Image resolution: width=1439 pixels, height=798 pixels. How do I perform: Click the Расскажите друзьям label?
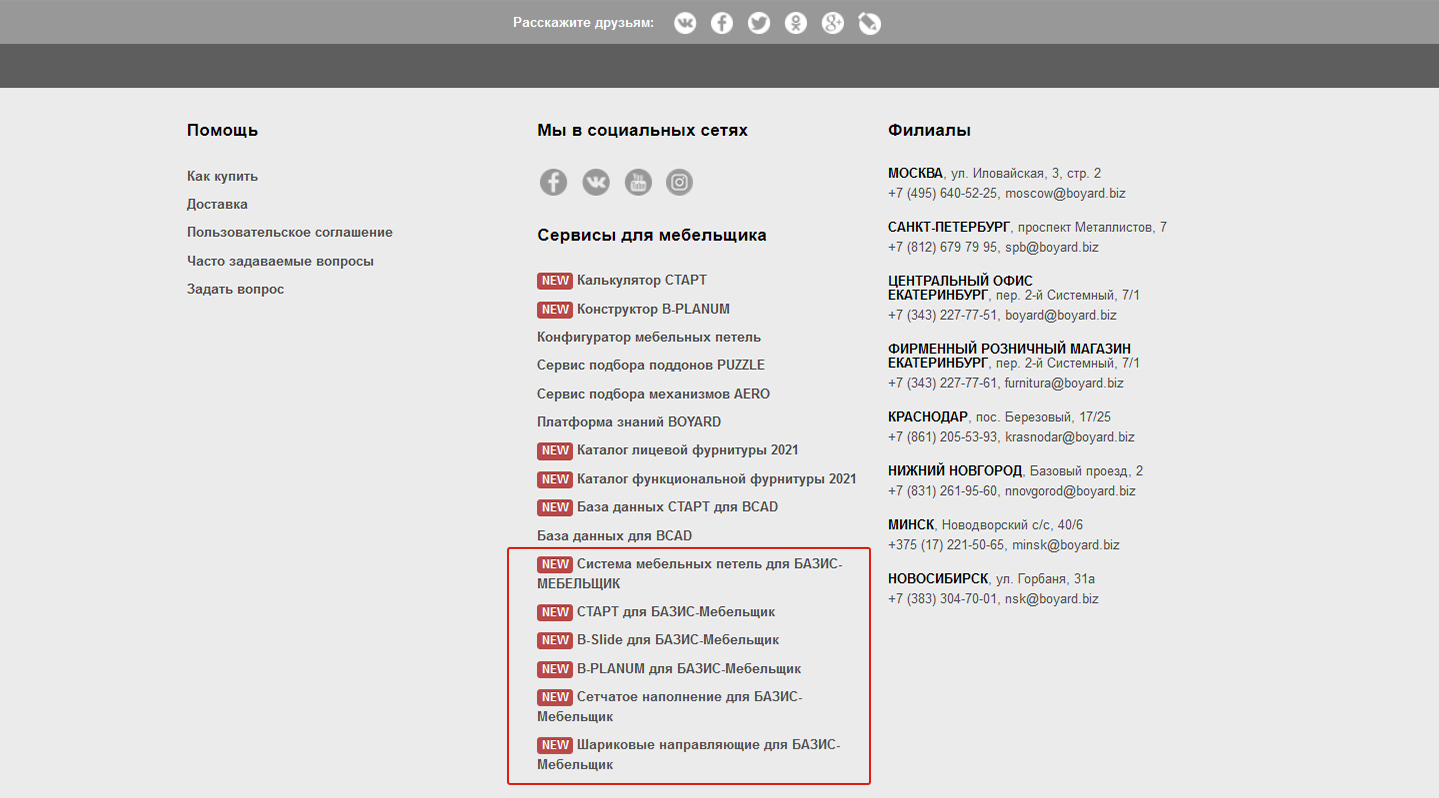583,22
